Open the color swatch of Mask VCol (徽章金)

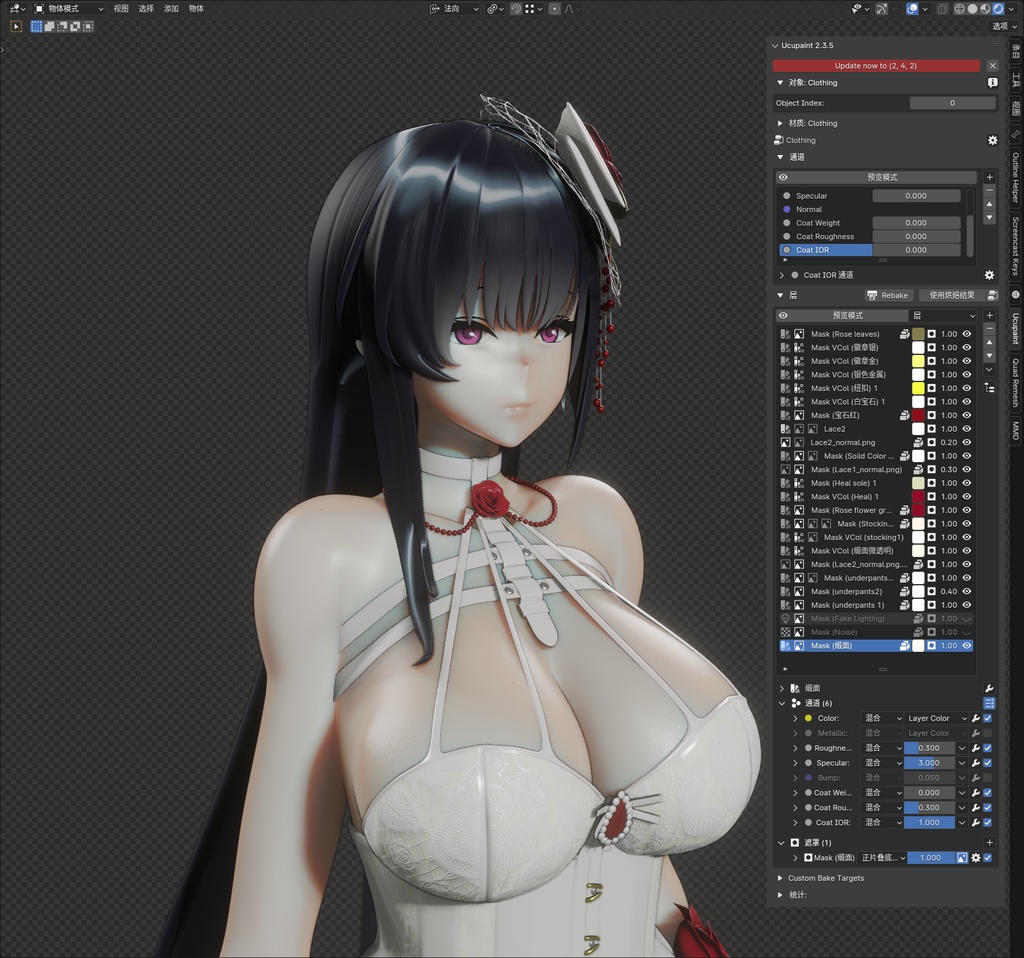point(918,361)
